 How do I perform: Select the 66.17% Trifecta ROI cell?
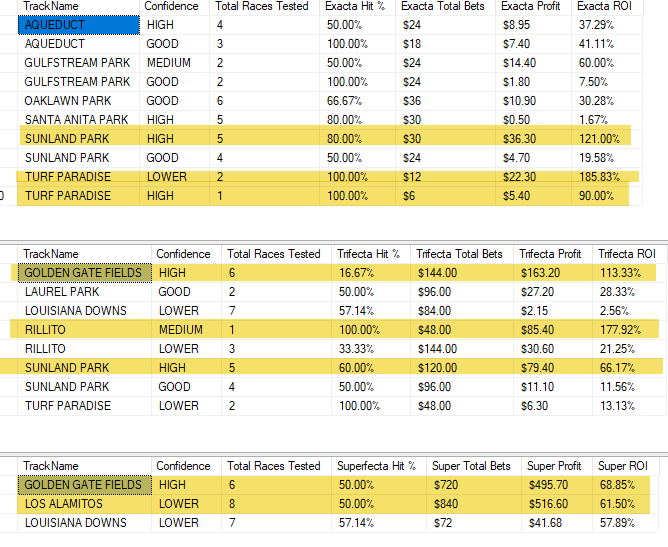pyautogui.click(x=629, y=368)
